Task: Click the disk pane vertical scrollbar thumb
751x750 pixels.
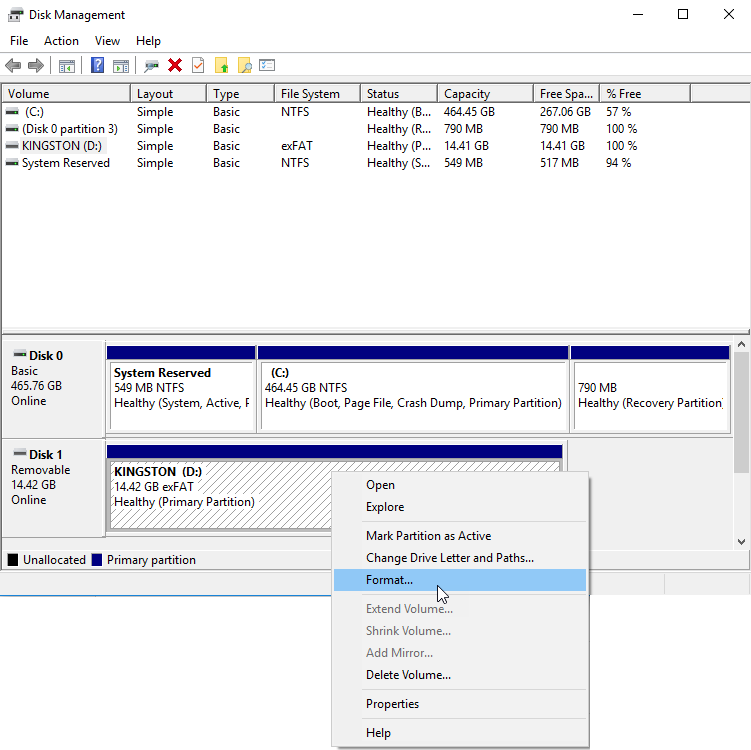Action: [741, 412]
